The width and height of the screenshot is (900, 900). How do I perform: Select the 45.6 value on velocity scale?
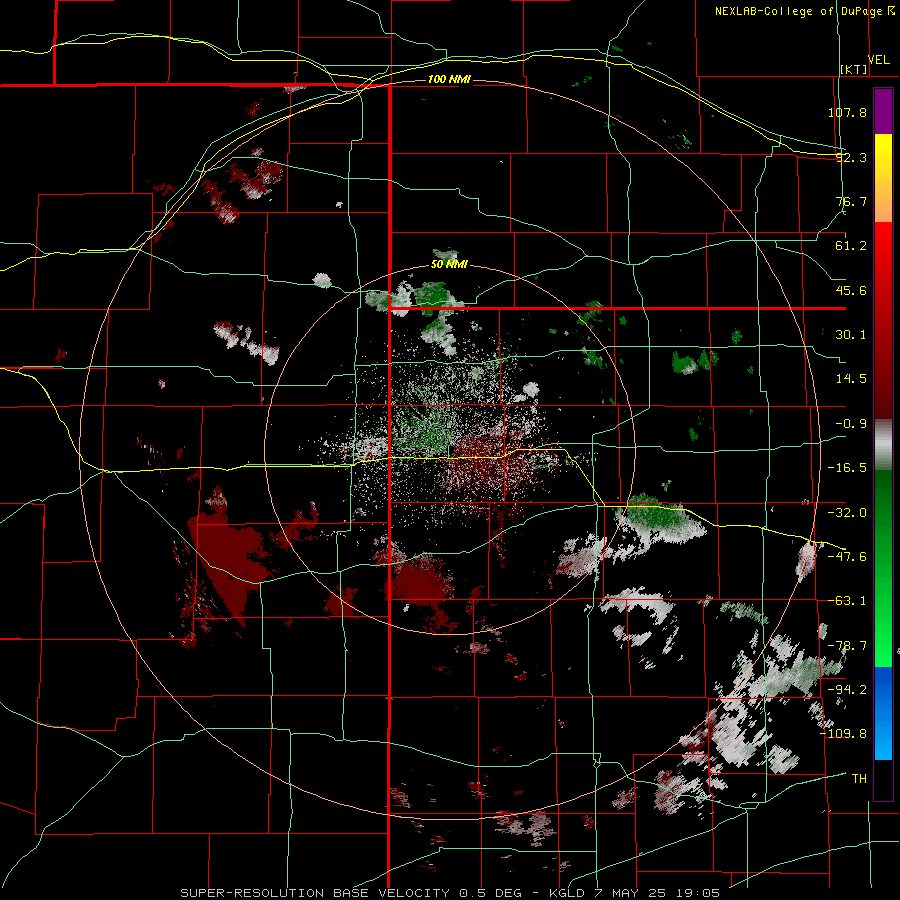[x=851, y=290]
